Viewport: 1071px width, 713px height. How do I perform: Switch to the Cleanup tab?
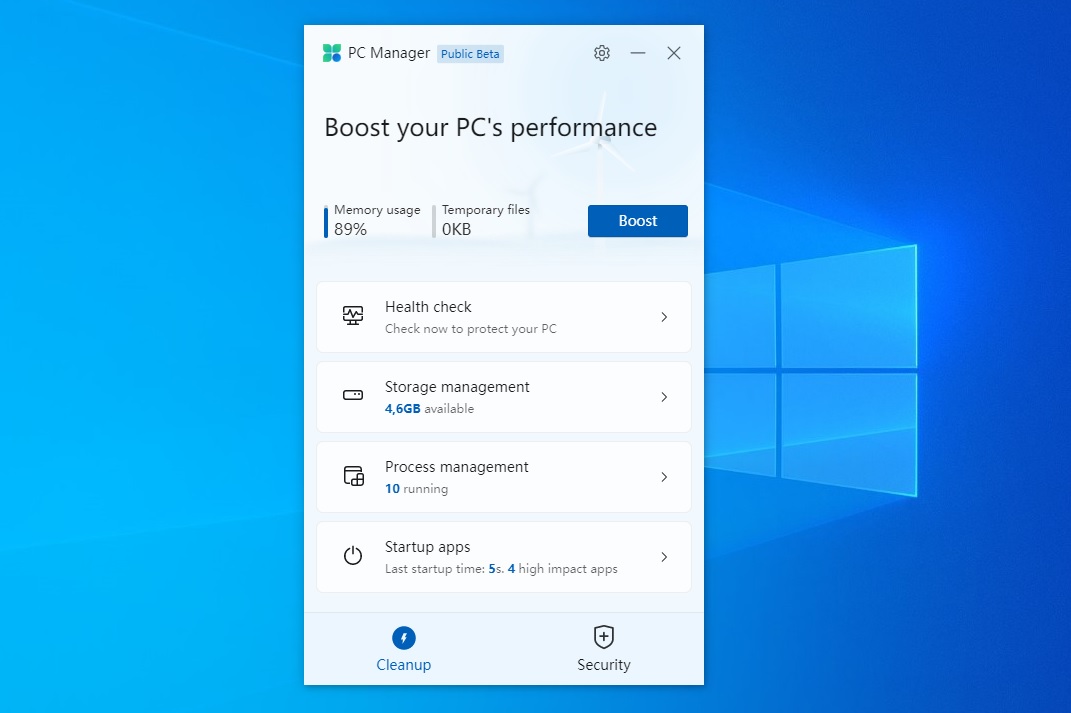[x=404, y=649]
